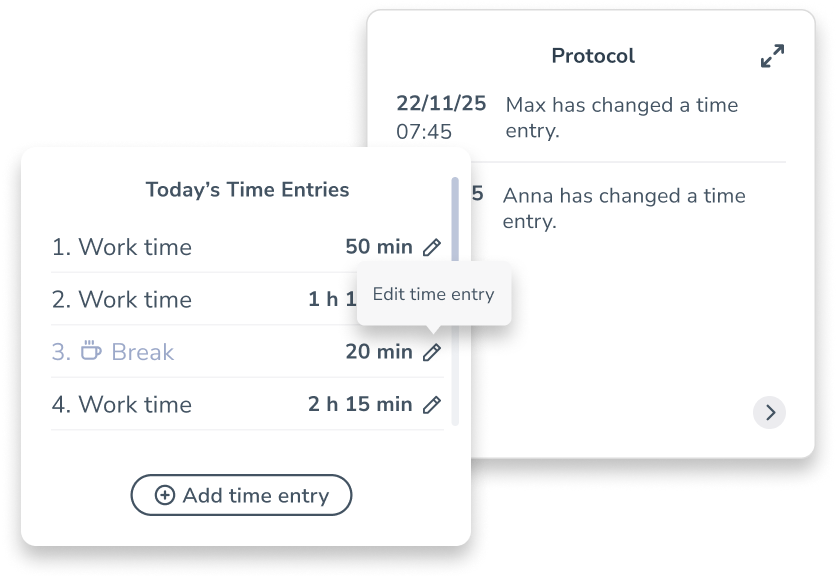Click the pencil icon on the second Work time row
The height and width of the screenshot is (579, 837).
pos(431,299)
